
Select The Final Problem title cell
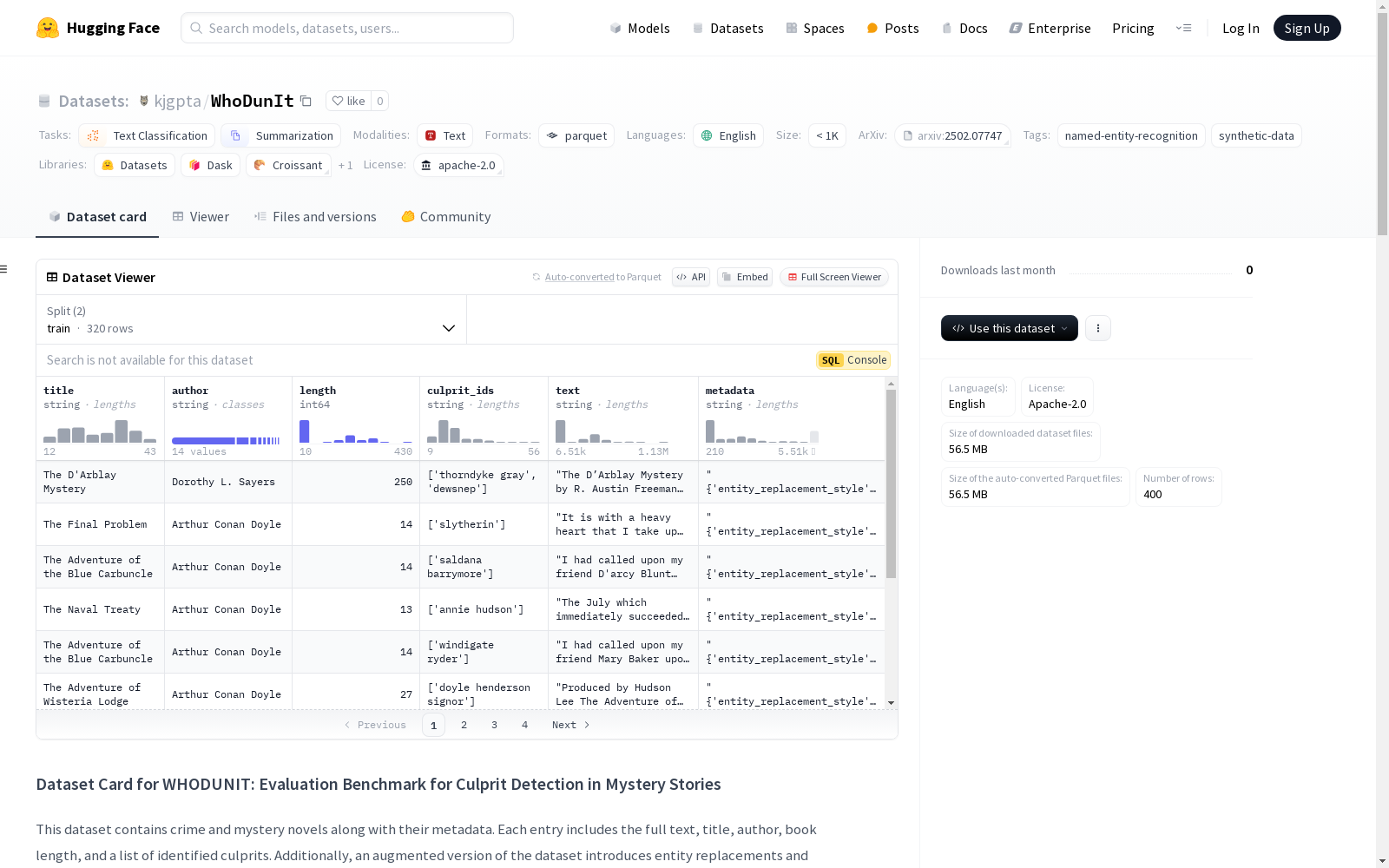pos(101,524)
